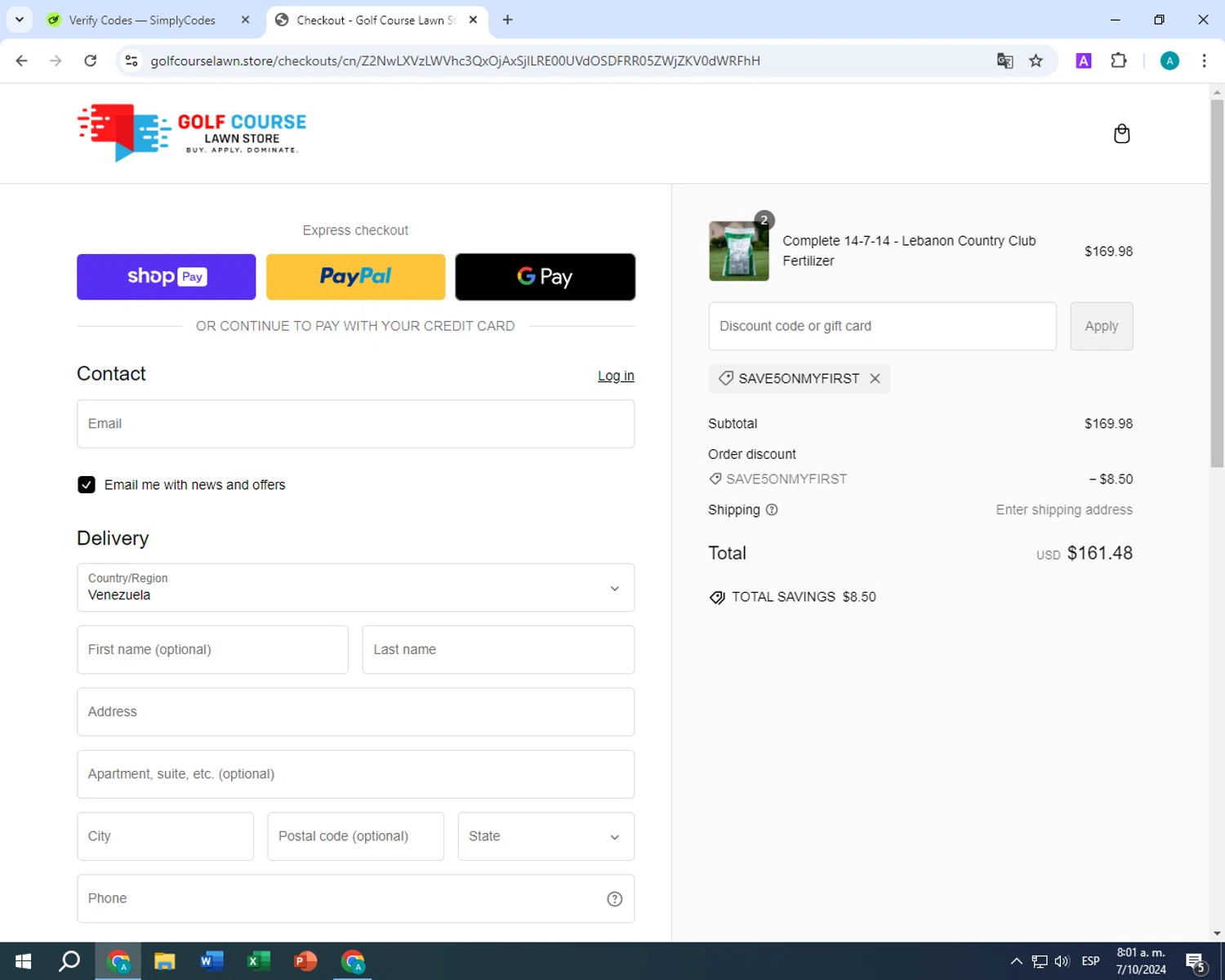
Task: Click the volume speaker tray icon
Action: pos(1062,961)
